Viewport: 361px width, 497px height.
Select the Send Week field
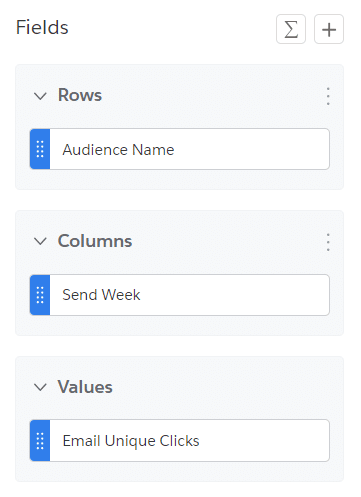coord(180,295)
